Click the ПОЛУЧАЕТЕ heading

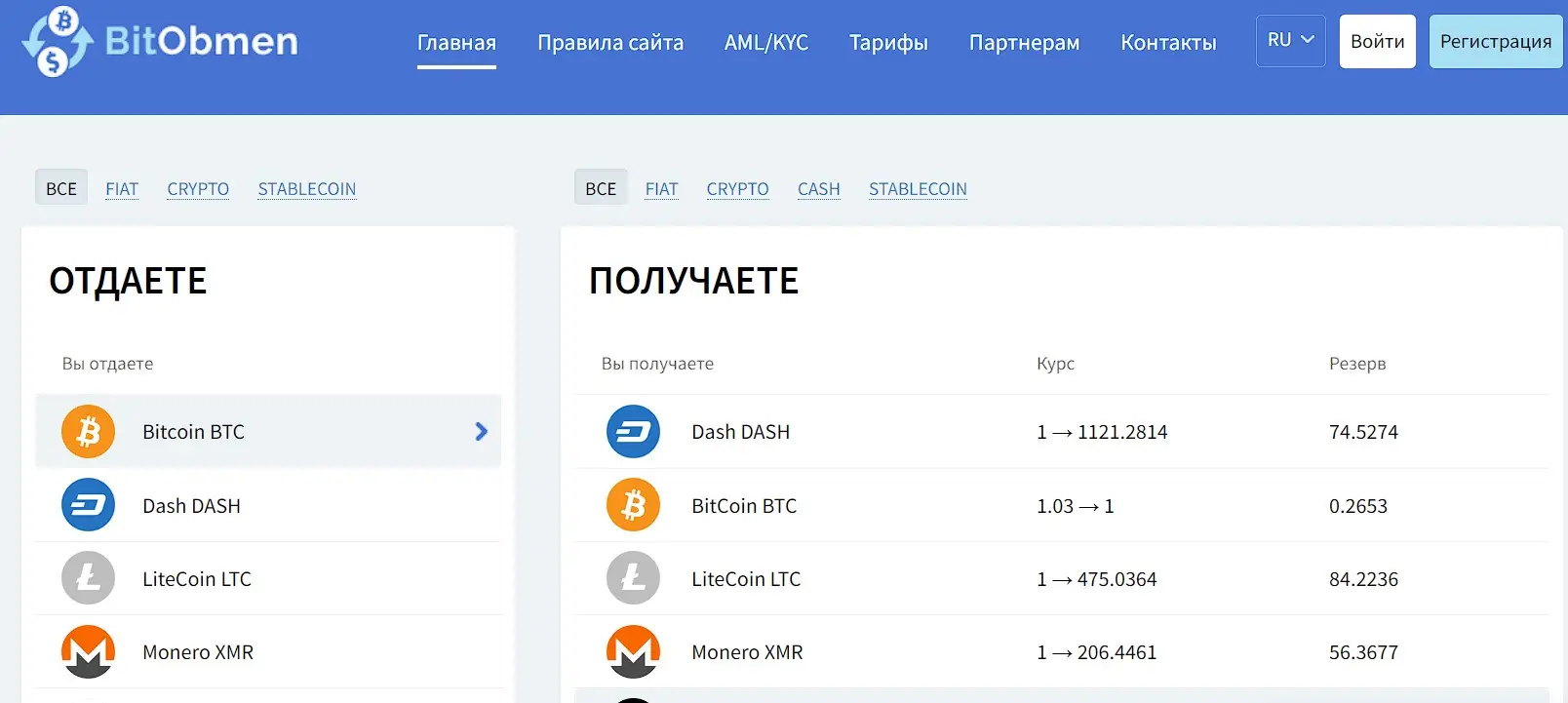coord(693,281)
